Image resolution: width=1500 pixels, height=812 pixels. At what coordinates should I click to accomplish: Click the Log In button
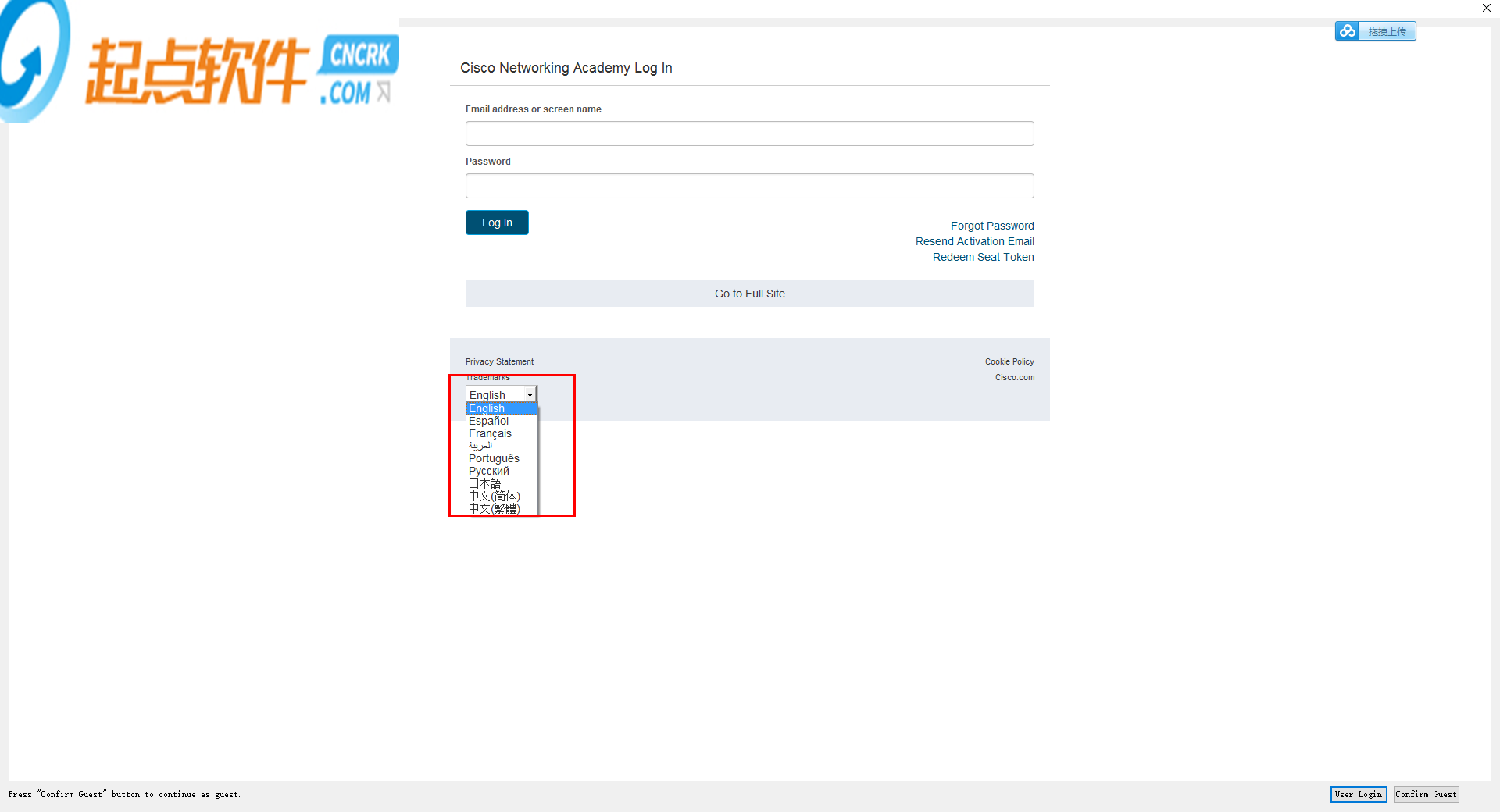click(497, 223)
